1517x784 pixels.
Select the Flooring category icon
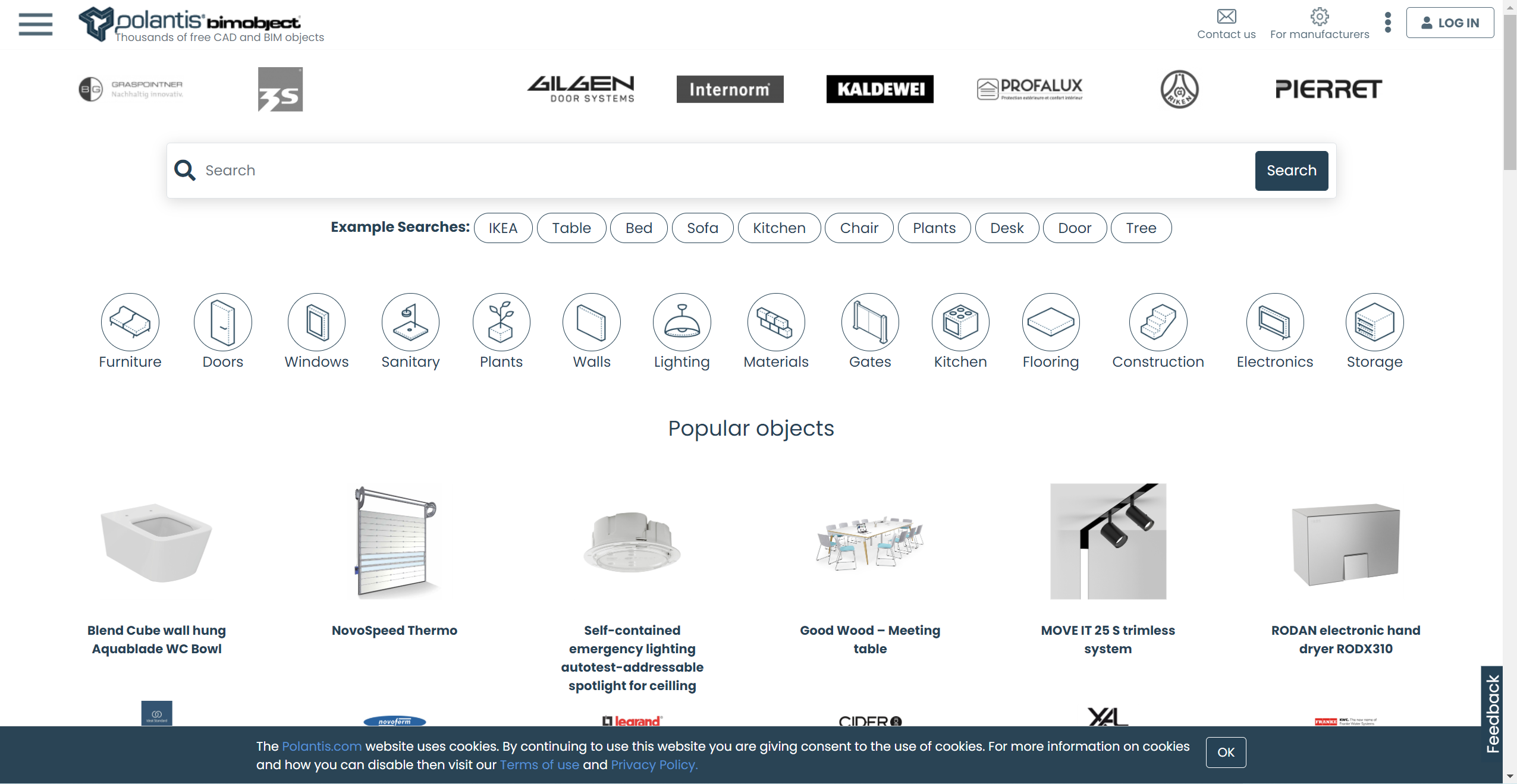point(1051,322)
